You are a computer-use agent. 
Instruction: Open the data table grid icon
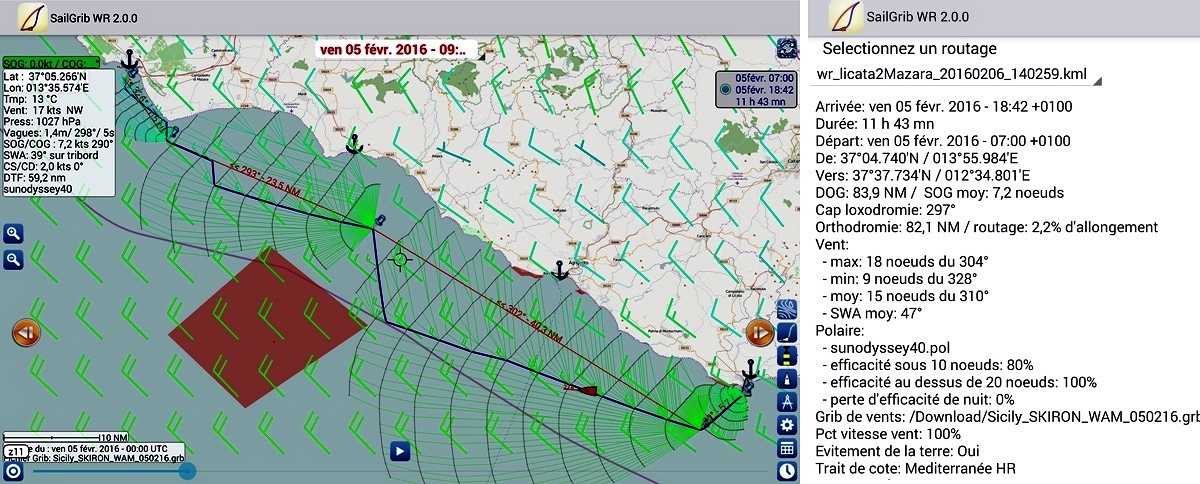787,448
